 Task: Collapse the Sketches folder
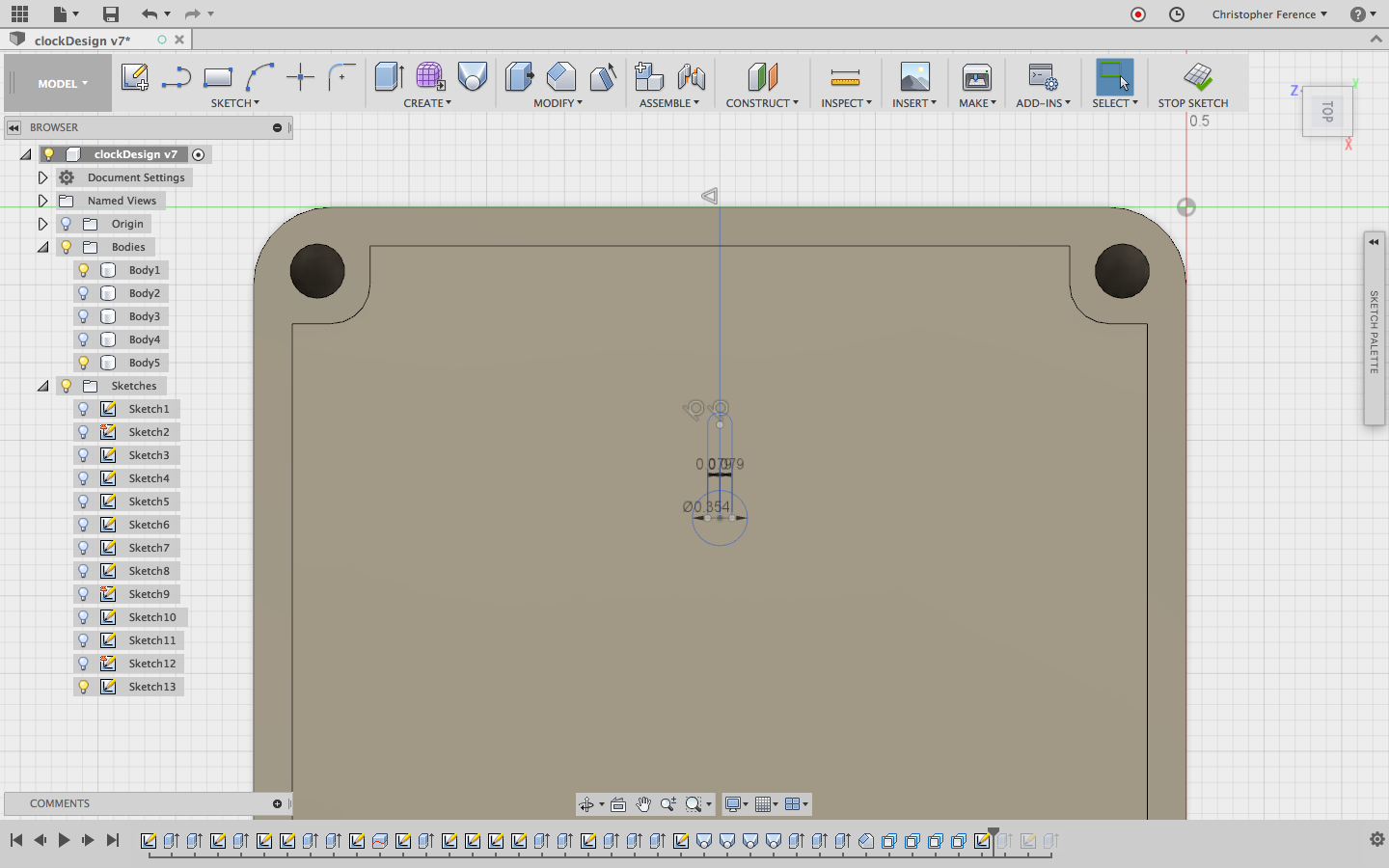(x=42, y=386)
